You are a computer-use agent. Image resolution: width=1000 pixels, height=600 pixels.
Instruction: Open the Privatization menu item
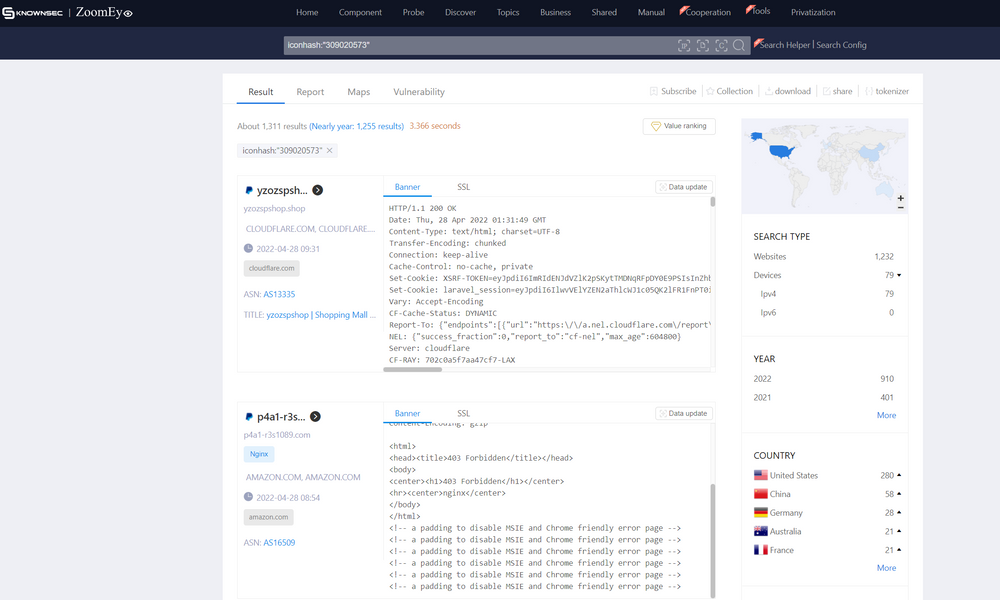coord(813,12)
